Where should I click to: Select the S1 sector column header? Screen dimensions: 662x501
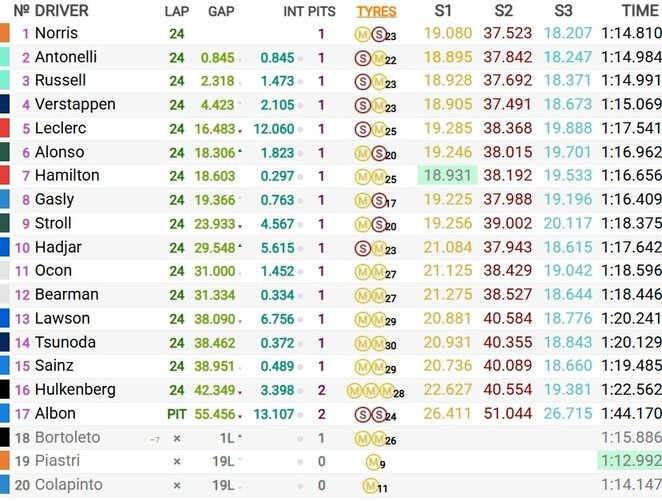444,11
